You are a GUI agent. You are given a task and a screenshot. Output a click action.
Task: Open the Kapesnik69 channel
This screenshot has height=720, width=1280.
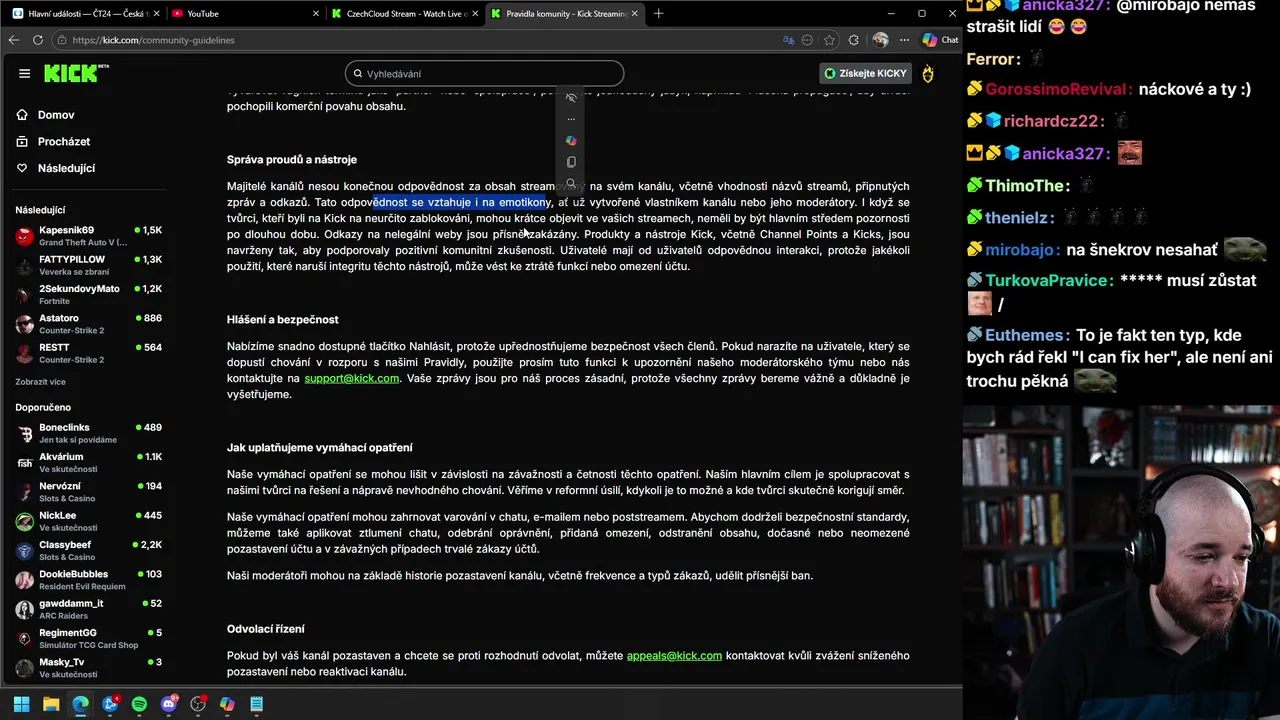[x=88, y=236]
